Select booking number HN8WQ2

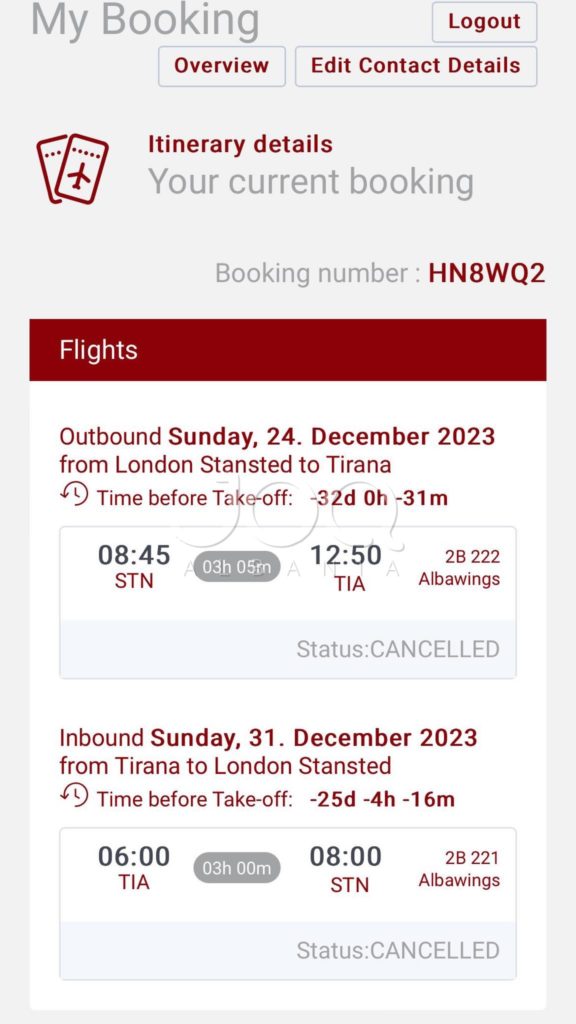coord(487,274)
